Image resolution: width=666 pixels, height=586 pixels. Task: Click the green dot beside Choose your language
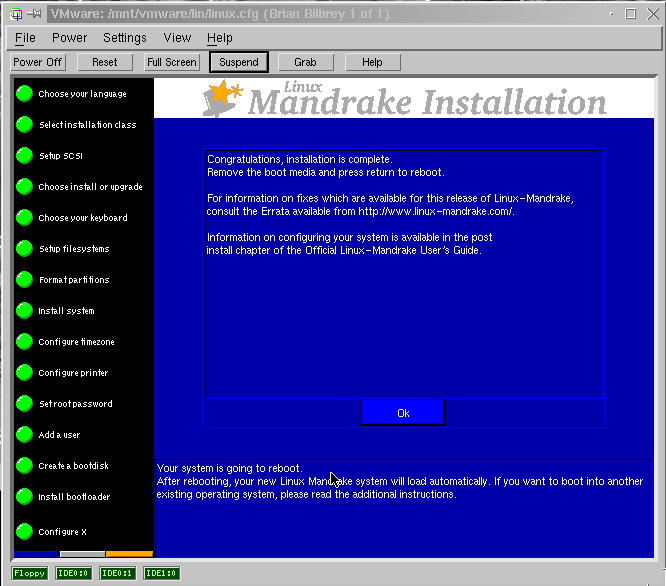(24, 94)
